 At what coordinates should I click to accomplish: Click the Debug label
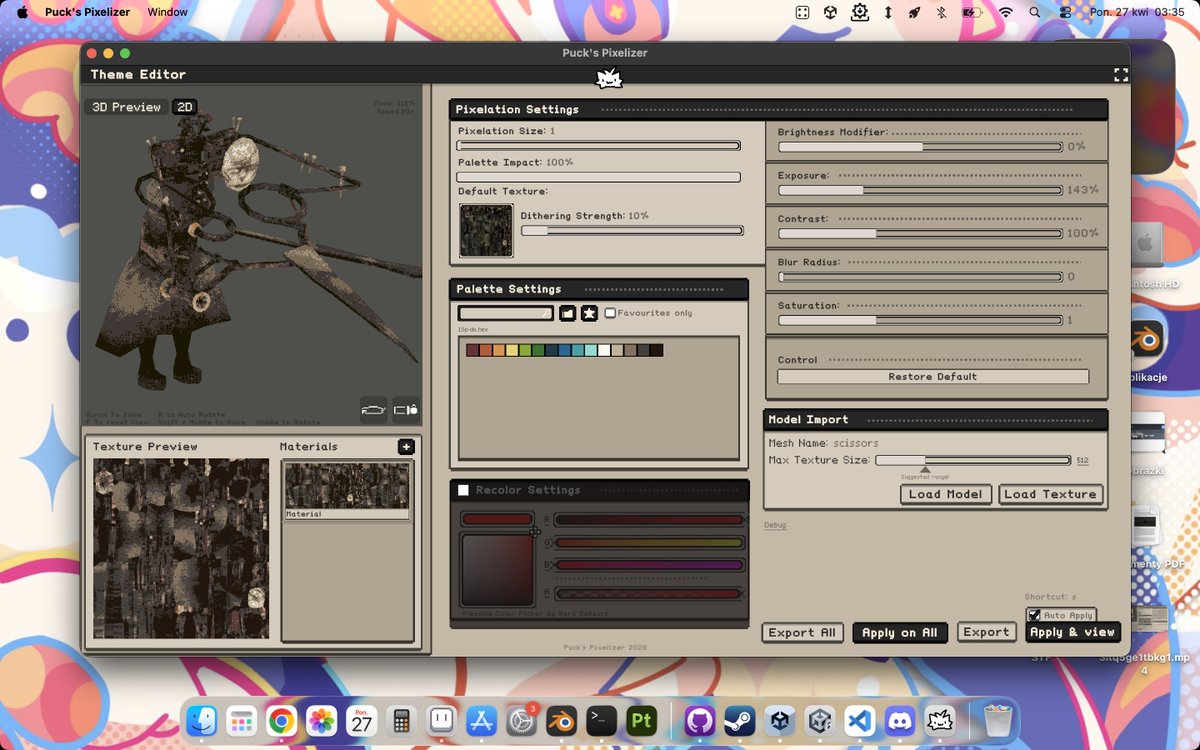tap(776, 525)
